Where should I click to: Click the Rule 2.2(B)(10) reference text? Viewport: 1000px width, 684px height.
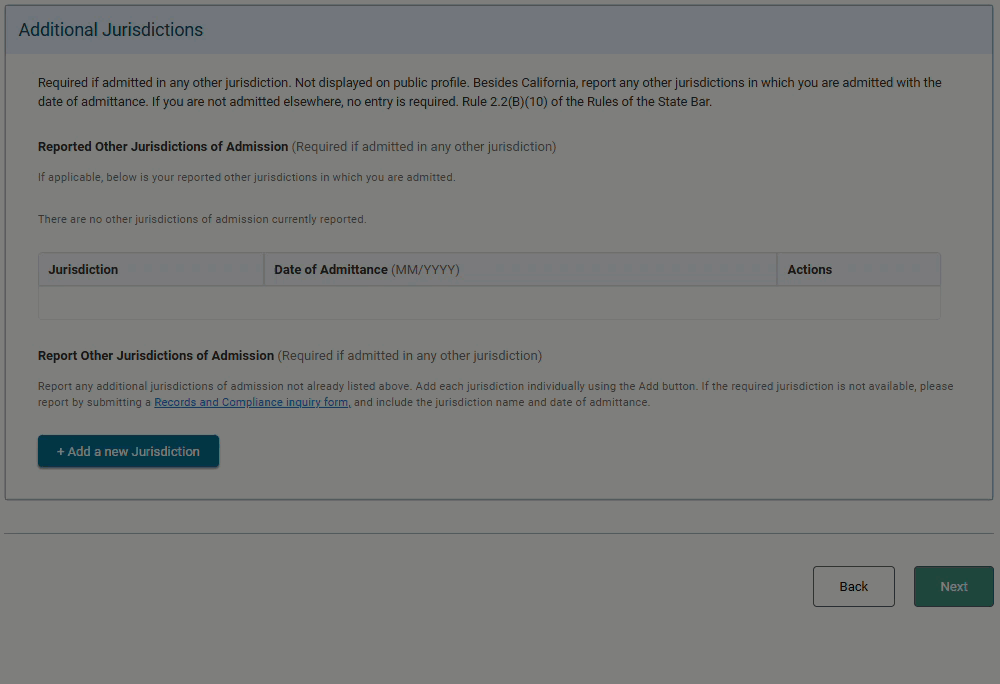pyautogui.click(x=573, y=101)
